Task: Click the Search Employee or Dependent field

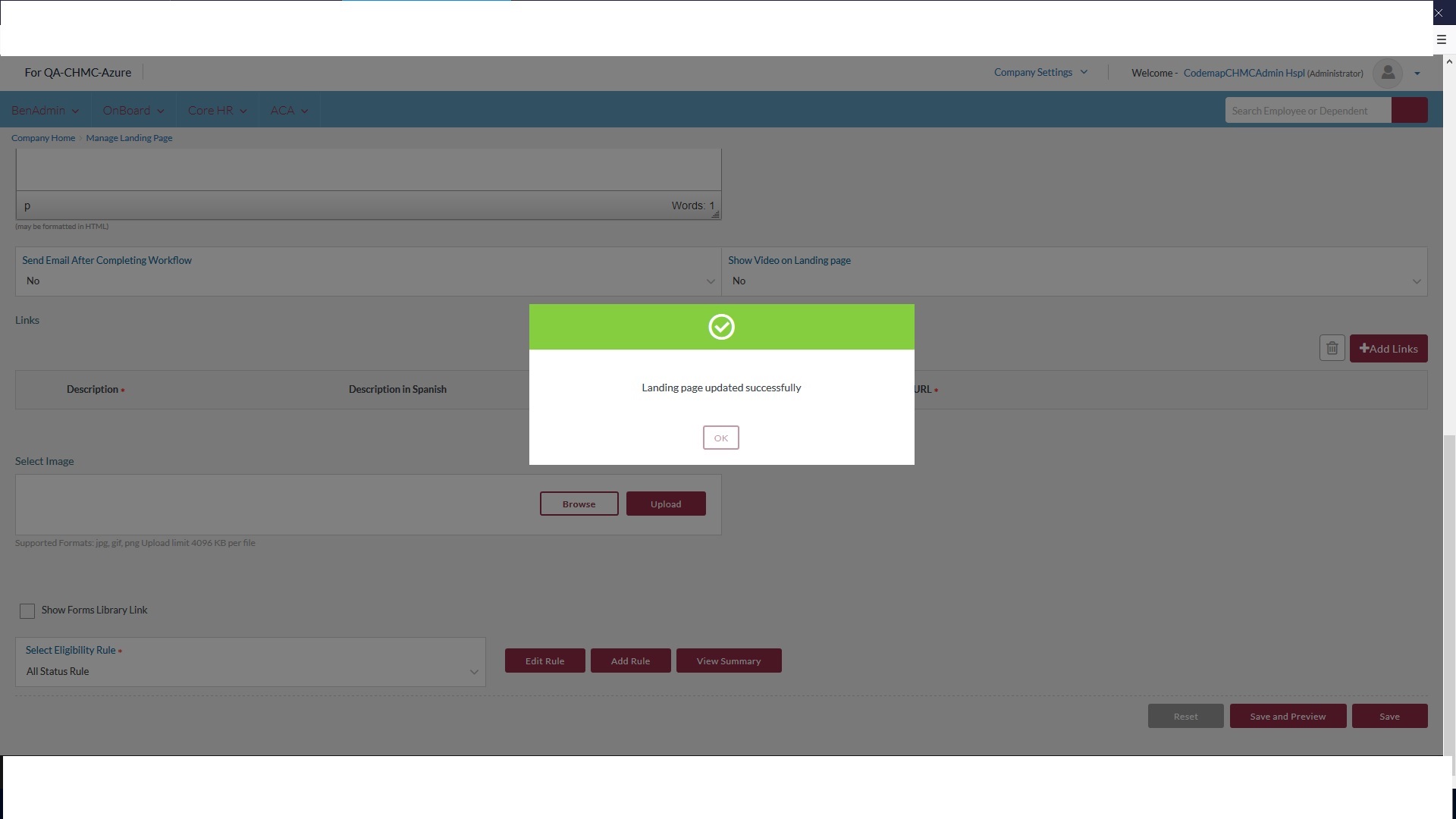Action: pyautogui.click(x=1307, y=111)
